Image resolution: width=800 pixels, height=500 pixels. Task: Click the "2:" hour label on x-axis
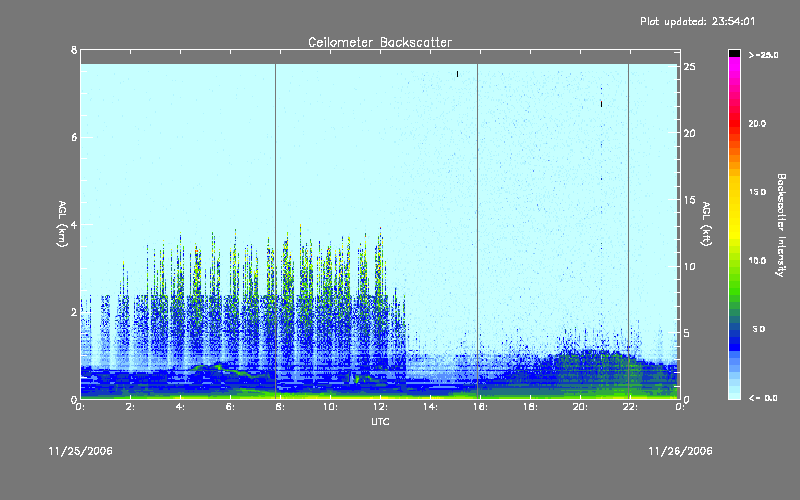click(131, 407)
